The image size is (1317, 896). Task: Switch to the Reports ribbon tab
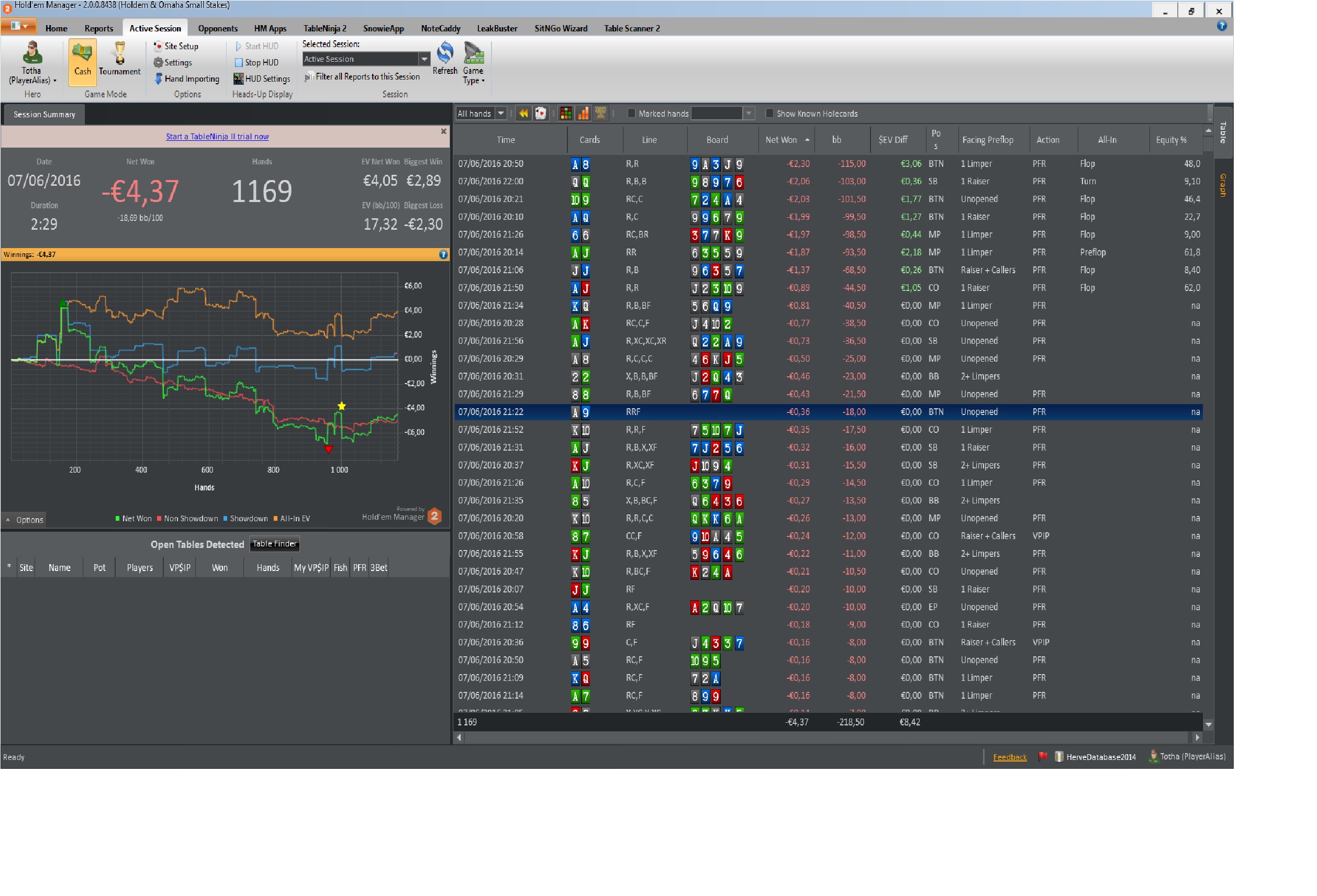click(98, 28)
